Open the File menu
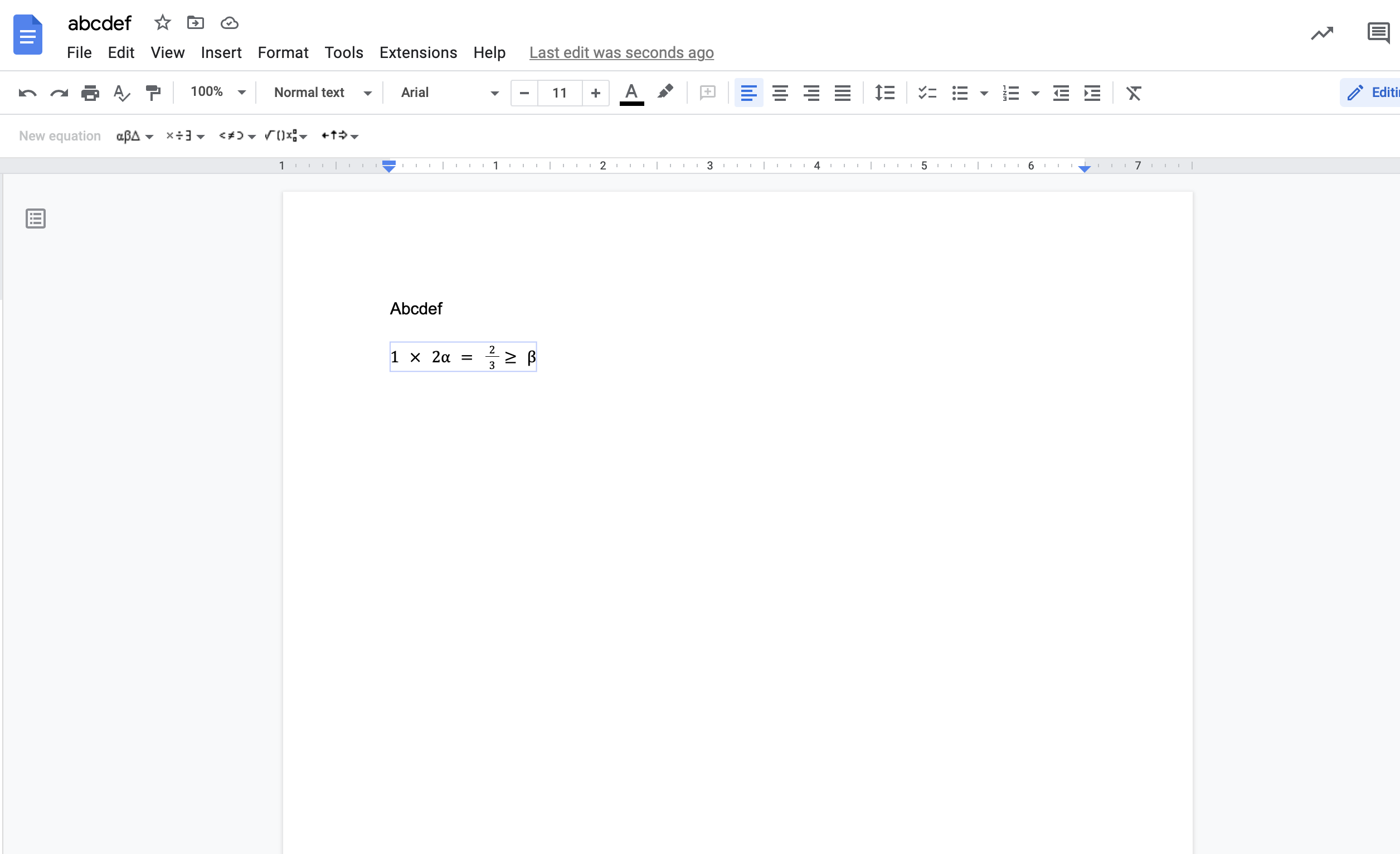Image resolution: width=1400 pixels, height=854 pixels. 79,53
